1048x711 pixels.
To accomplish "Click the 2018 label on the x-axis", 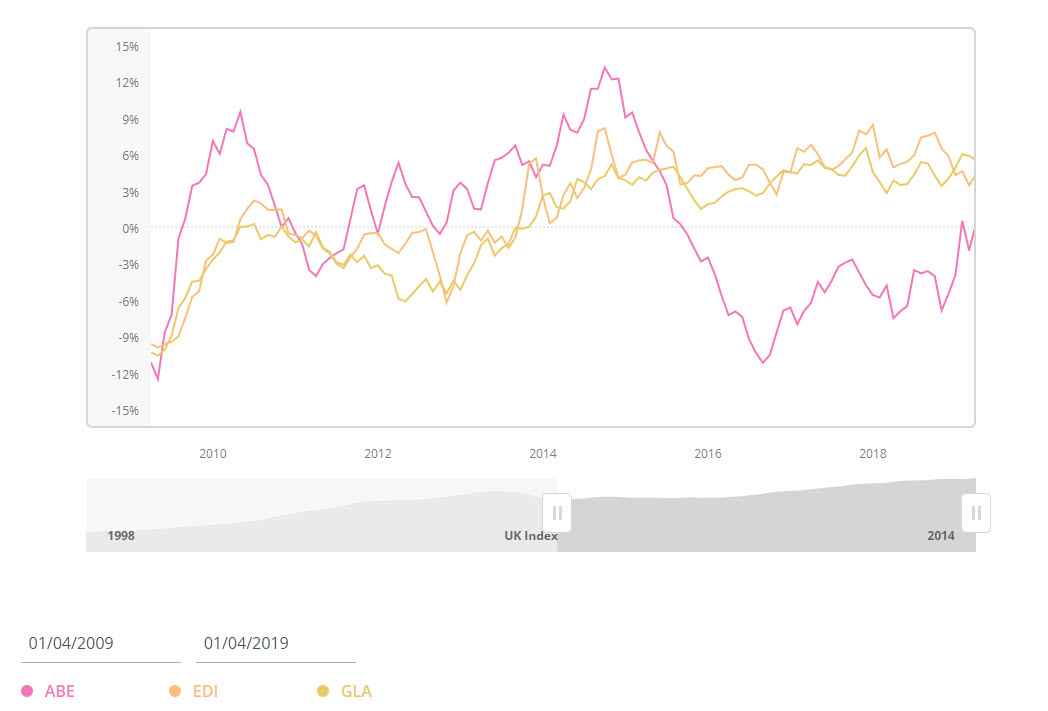I will tap(873, 453).
